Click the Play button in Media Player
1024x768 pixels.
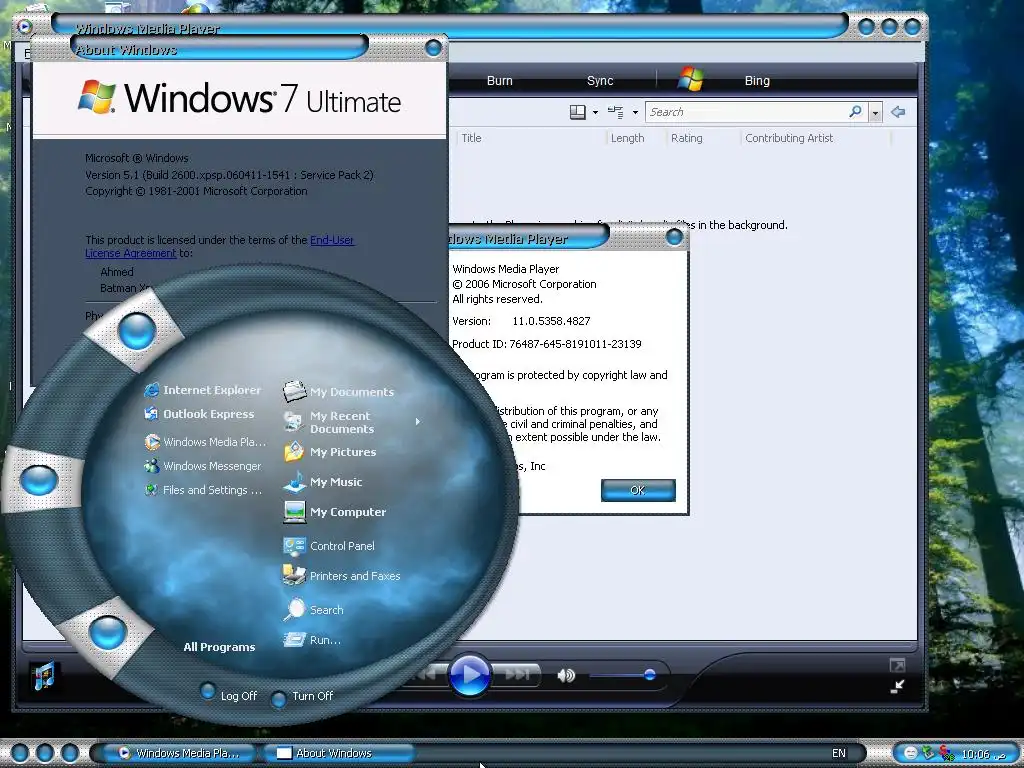[469, 675]
